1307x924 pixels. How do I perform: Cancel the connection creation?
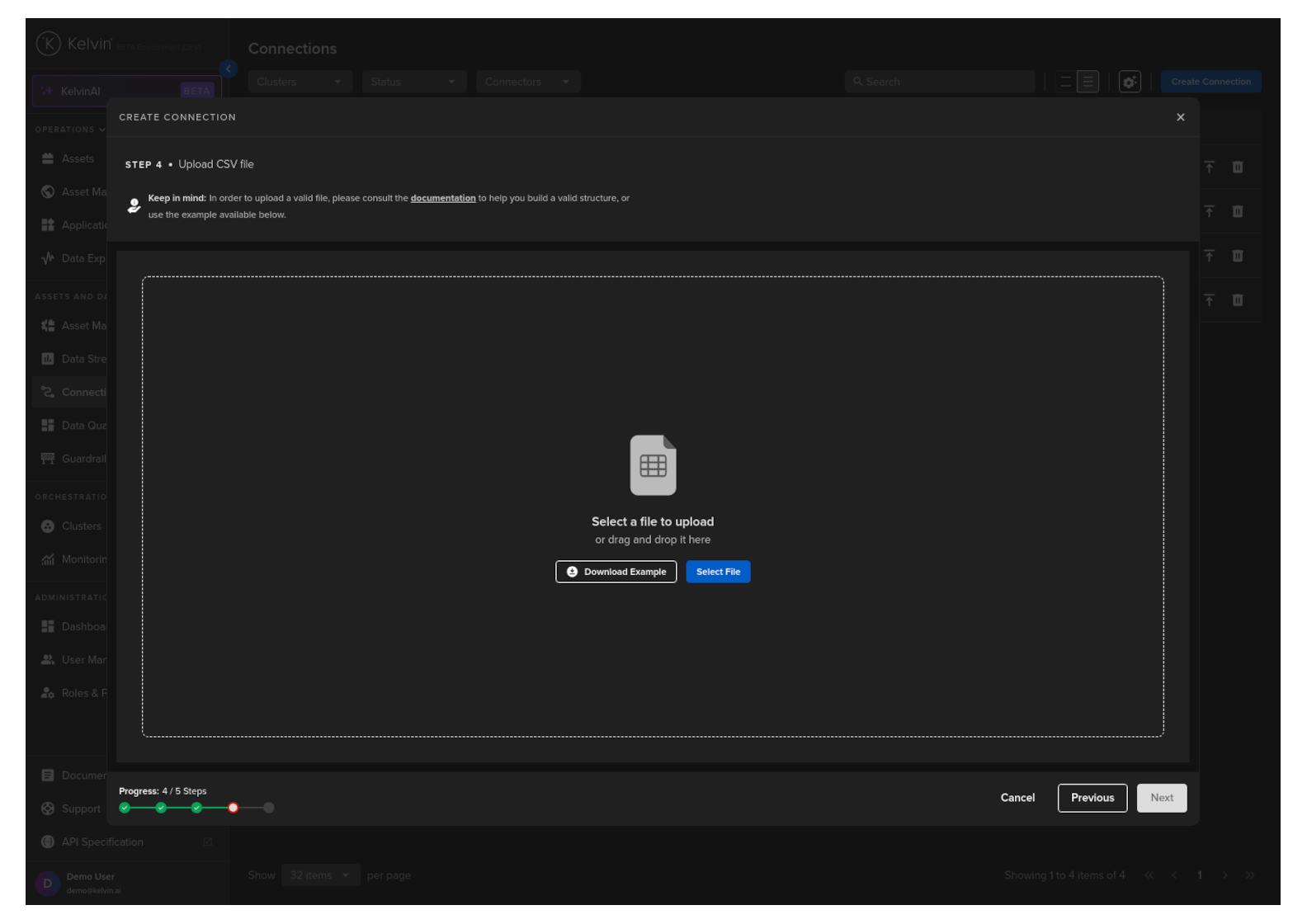tap(1017, 798)
